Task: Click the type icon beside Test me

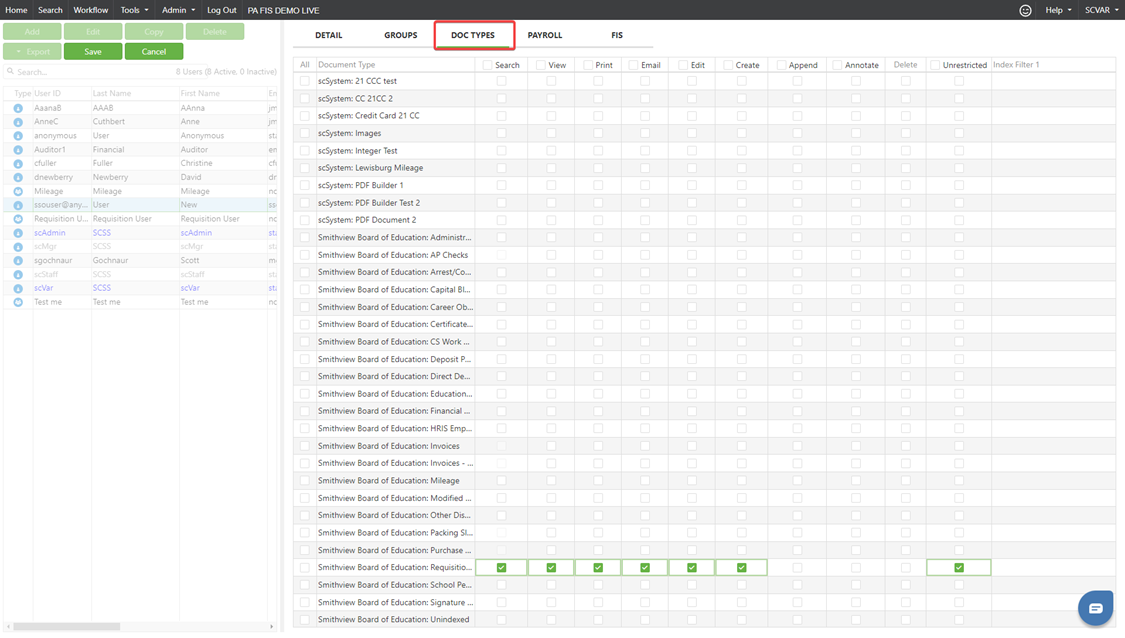Action: point(18,302)
